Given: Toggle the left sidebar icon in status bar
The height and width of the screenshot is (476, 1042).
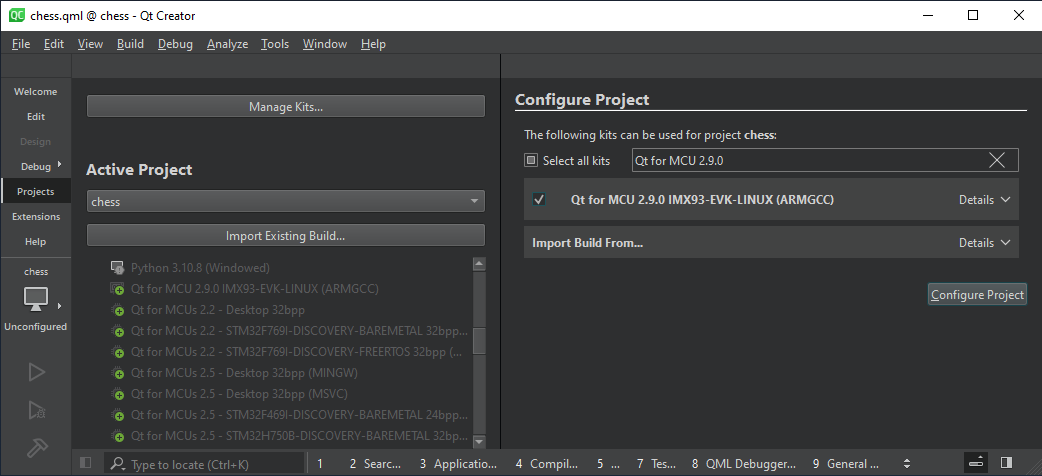Looking at the screenshot, I should (x=85, y=463).
